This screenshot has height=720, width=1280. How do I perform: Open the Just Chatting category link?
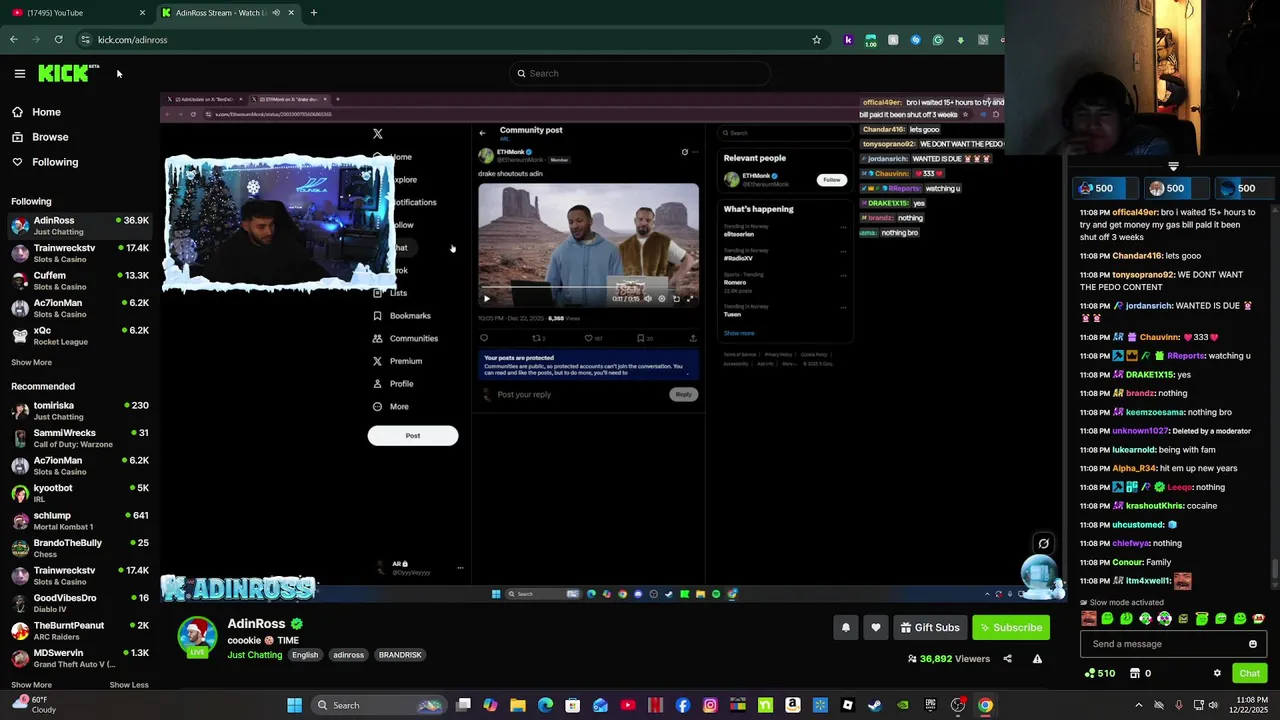255,655
